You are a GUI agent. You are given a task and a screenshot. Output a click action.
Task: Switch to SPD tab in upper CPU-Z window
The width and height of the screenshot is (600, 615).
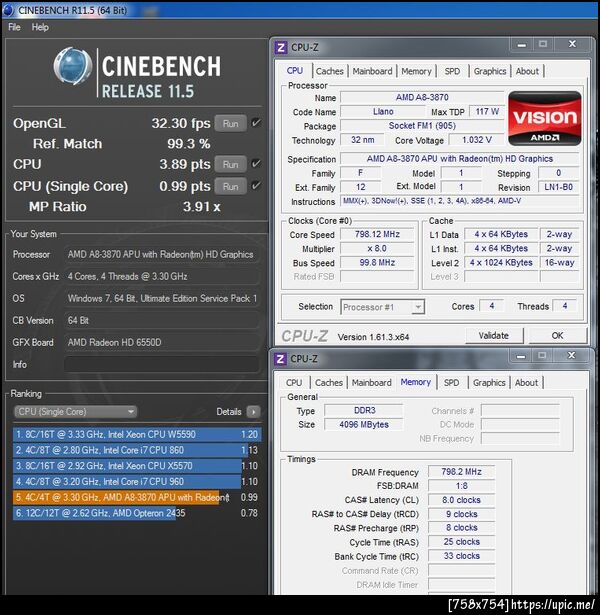coord(452,71)
